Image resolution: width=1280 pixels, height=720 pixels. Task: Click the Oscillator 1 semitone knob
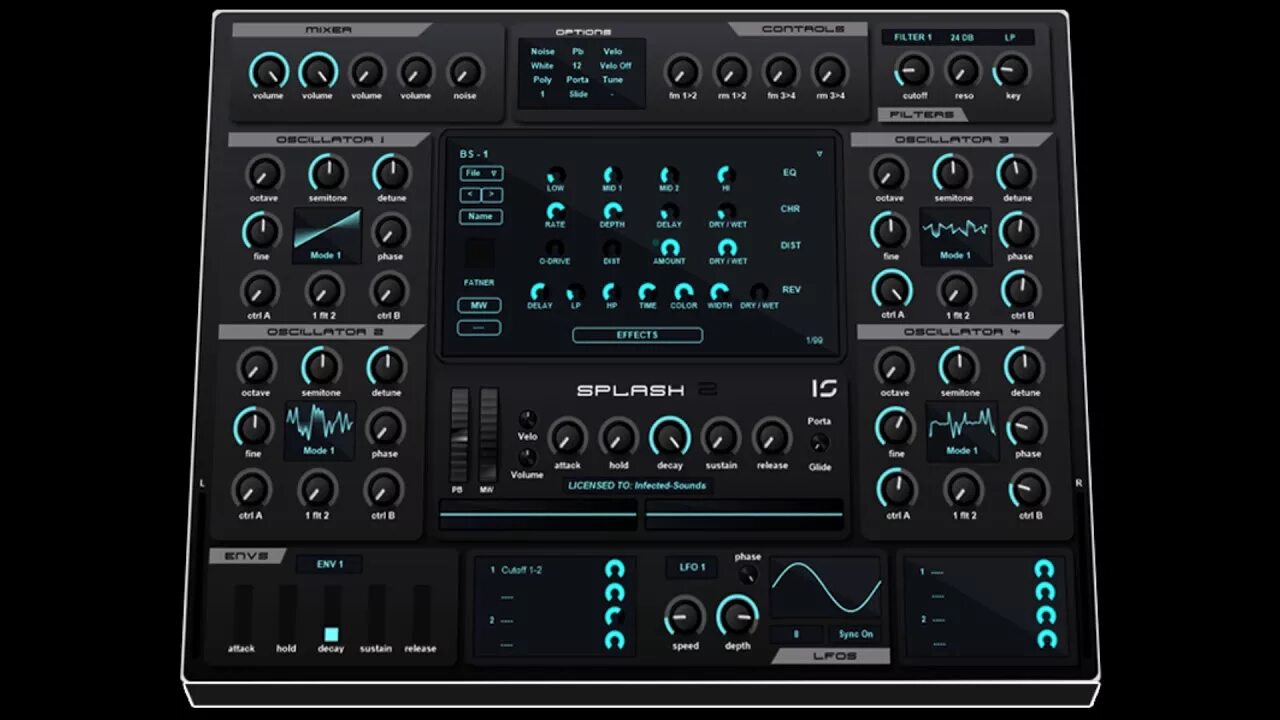pyautogui.click(x=327, y=173)
